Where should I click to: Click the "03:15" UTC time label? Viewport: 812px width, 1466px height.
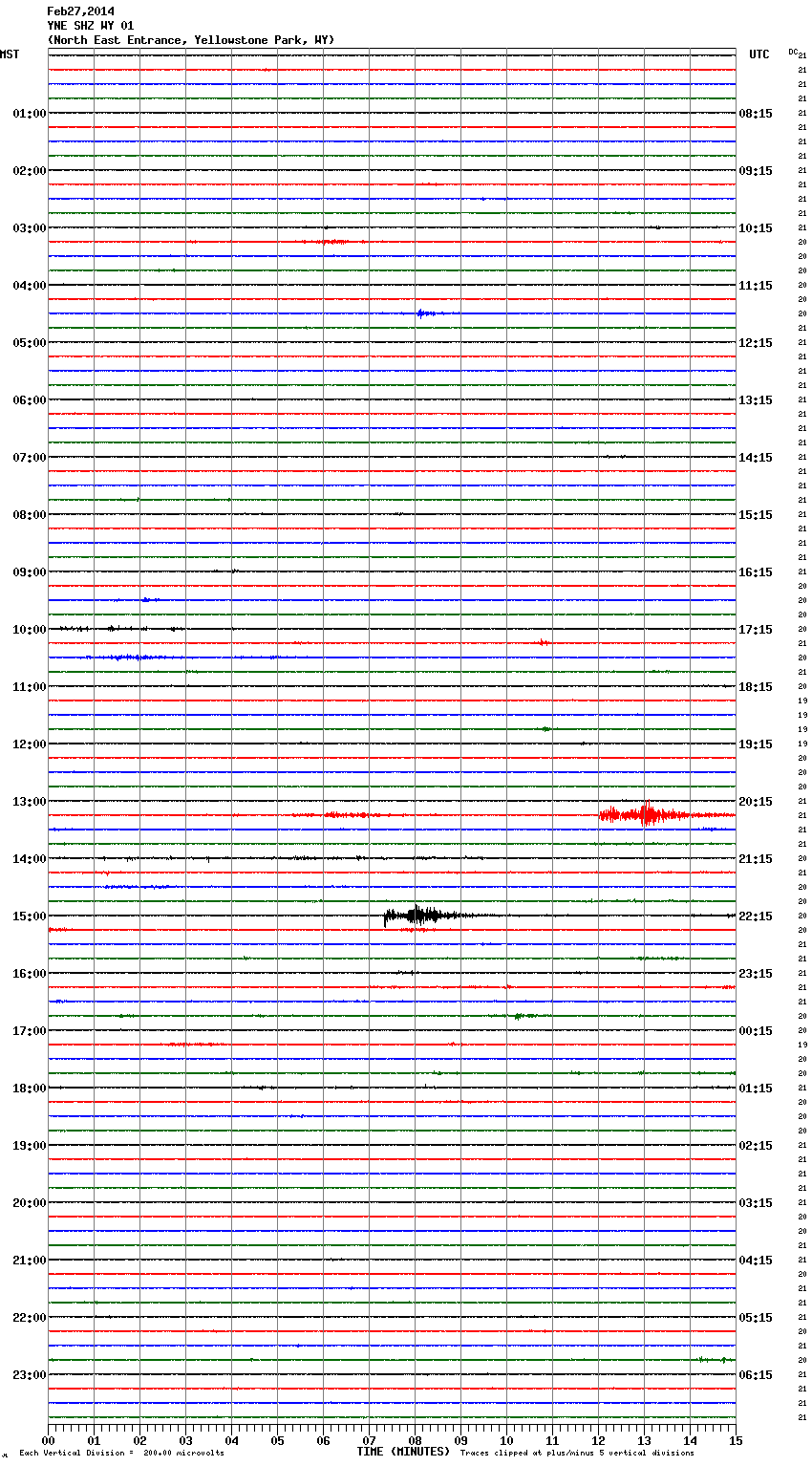tap(756, 1203)
